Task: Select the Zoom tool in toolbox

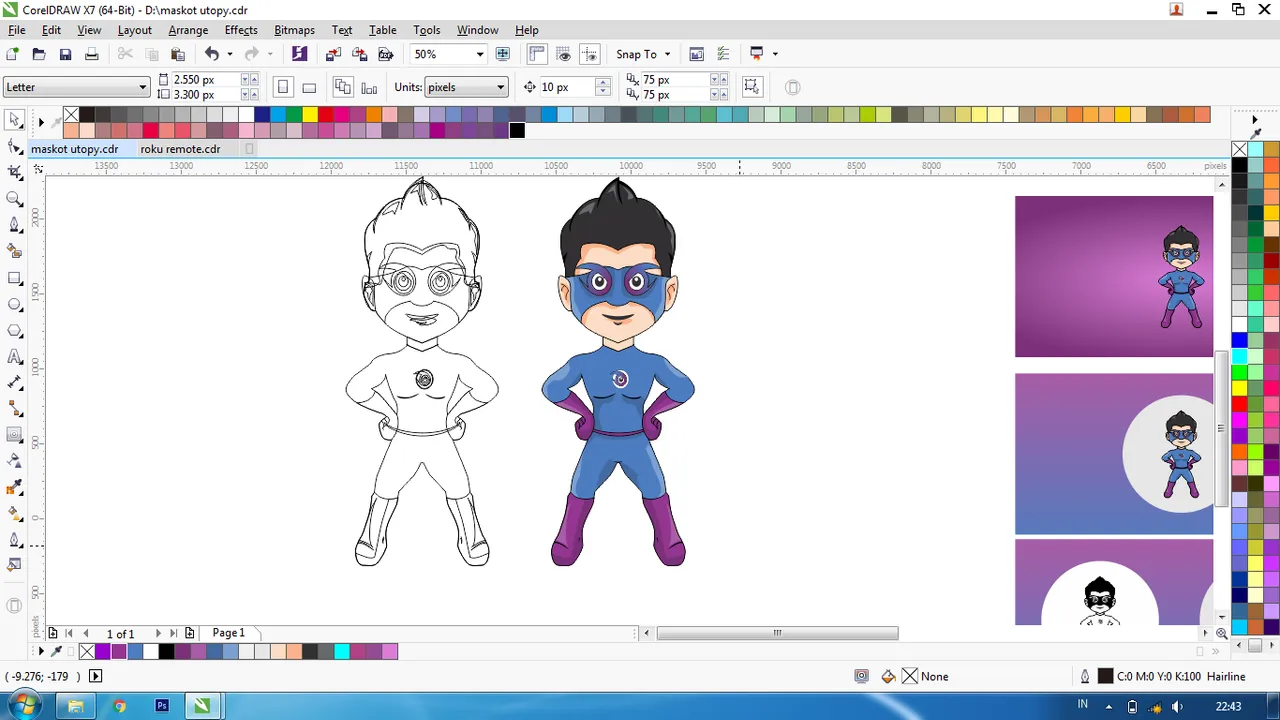Action: (x=14, y=199)
